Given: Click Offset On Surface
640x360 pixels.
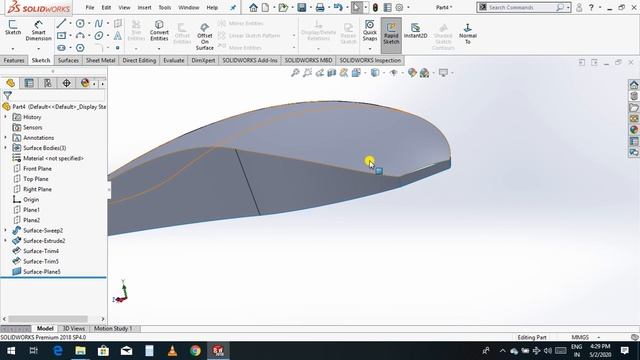Looking at the screenshot, I should point(204,36).
